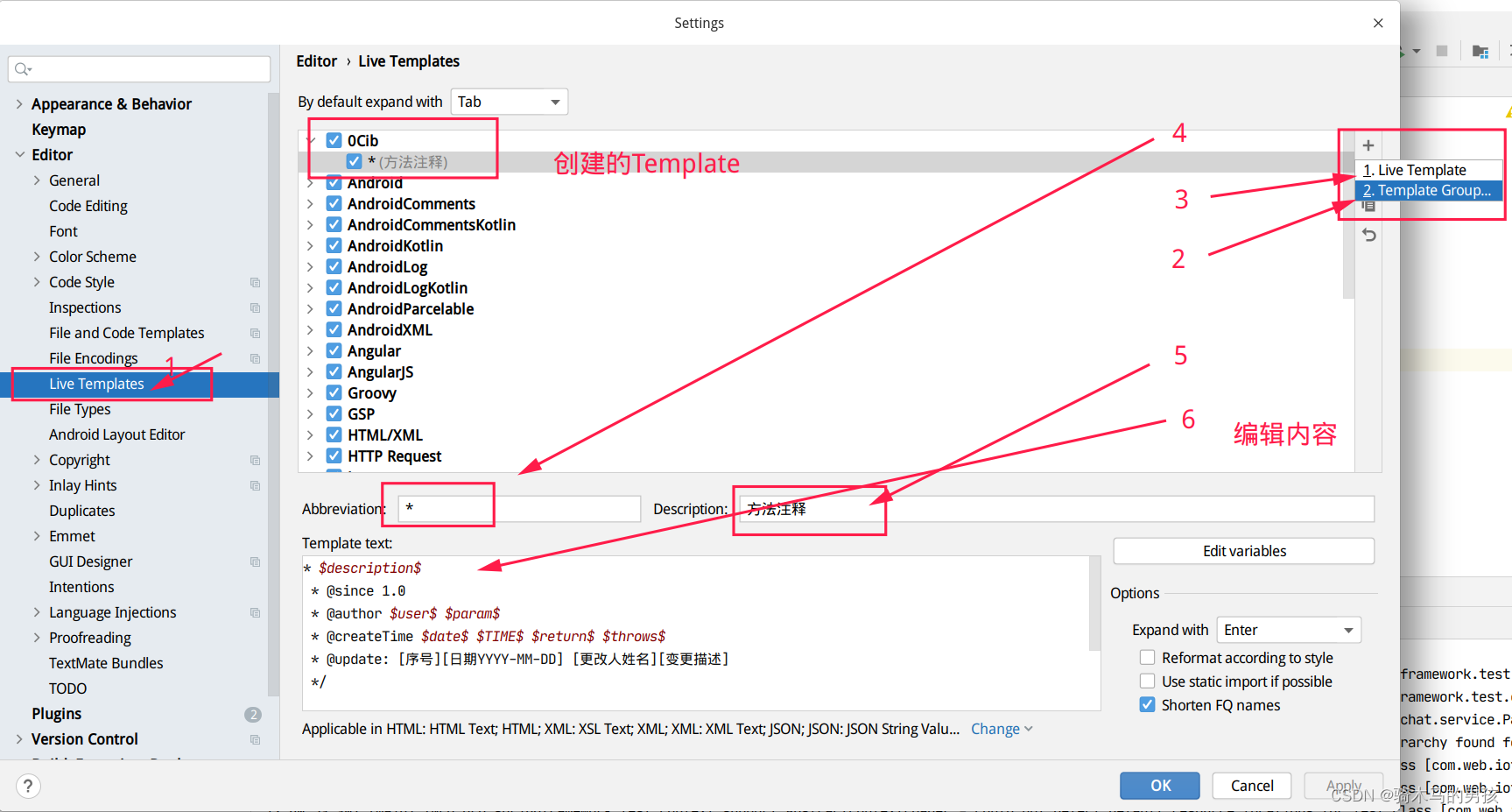Toggle the Angular group checkbox

(x=334, y=350)
